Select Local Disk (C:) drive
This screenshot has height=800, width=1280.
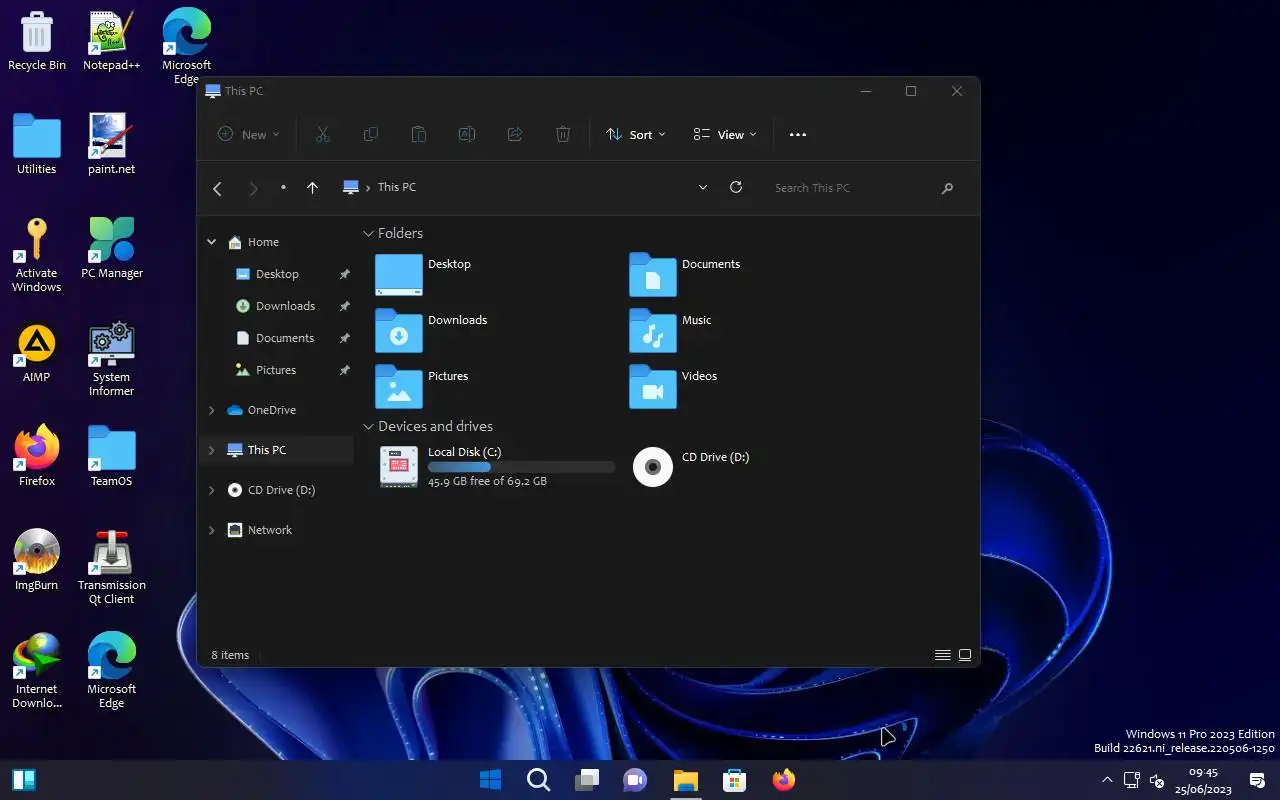(495, 466)
